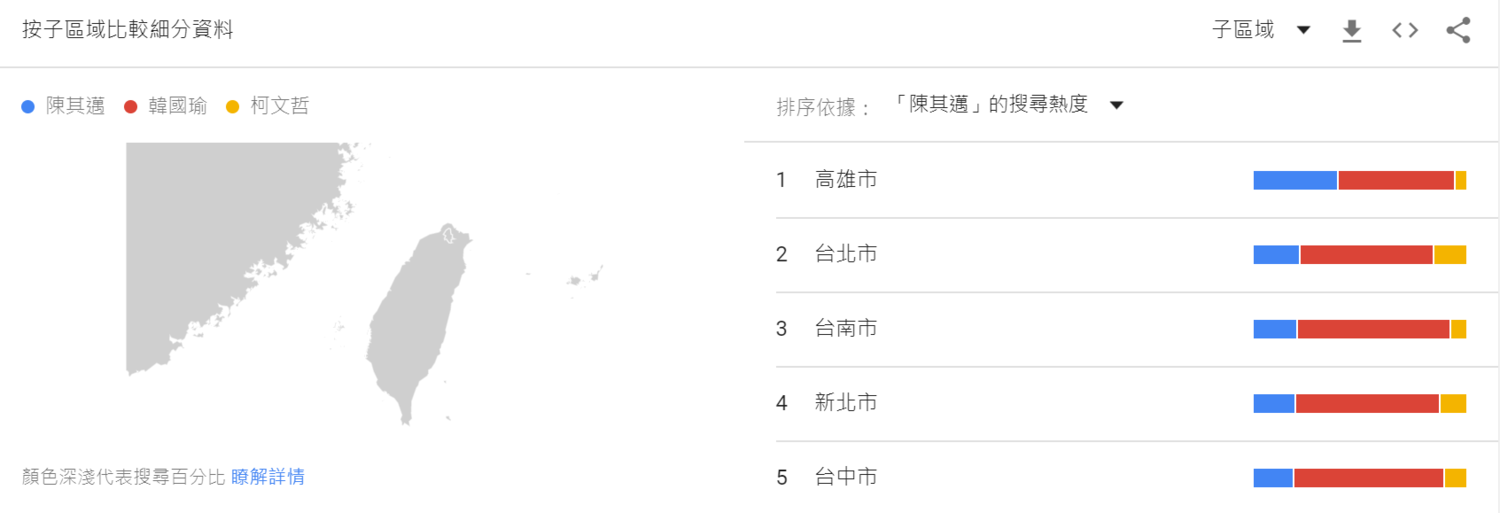The height and width of the screenshot is (513, 1500).
Task: Open the 瞭解詳情 link
Action: click(x=268, y=477)
